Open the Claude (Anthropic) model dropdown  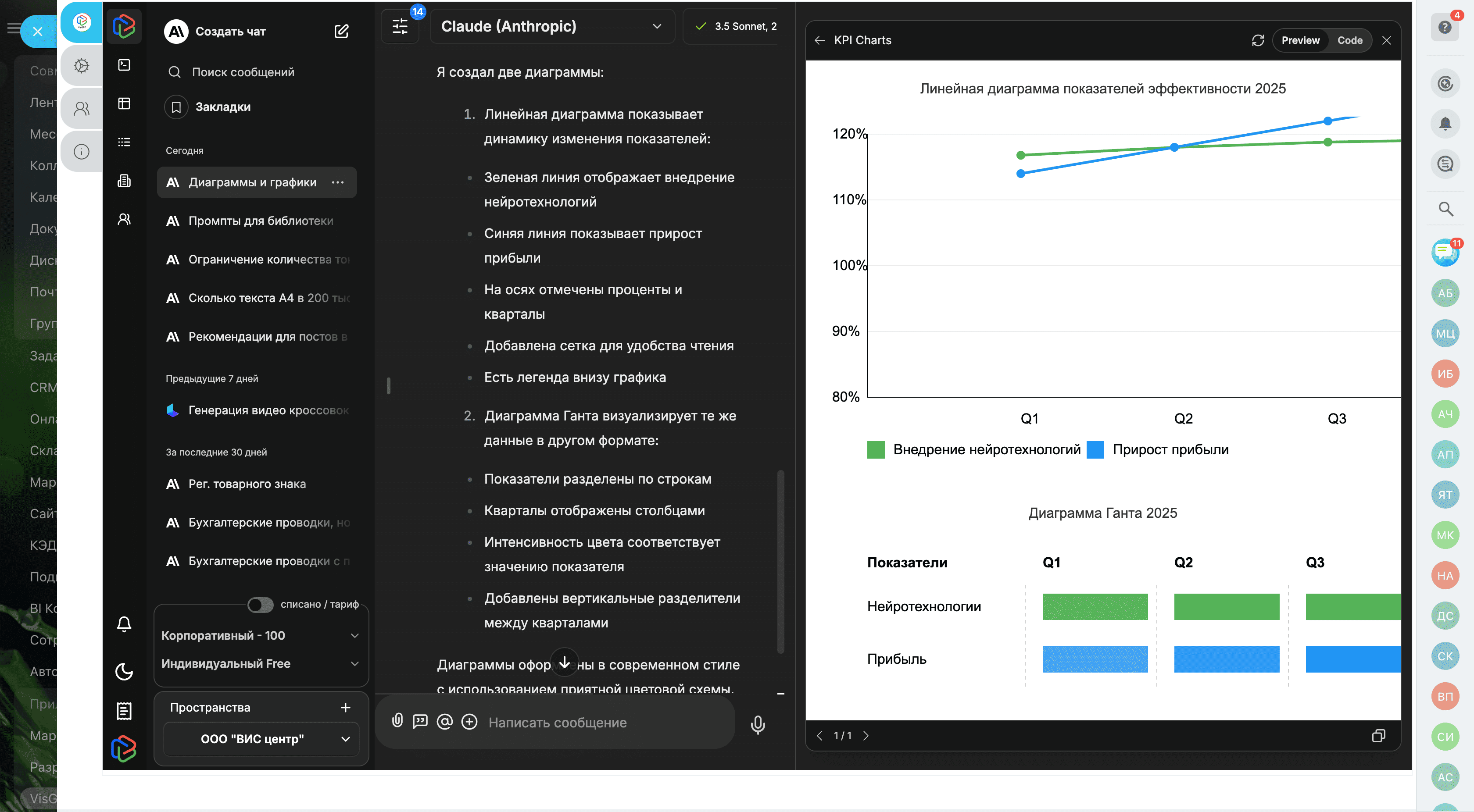[x=551, y=26]
